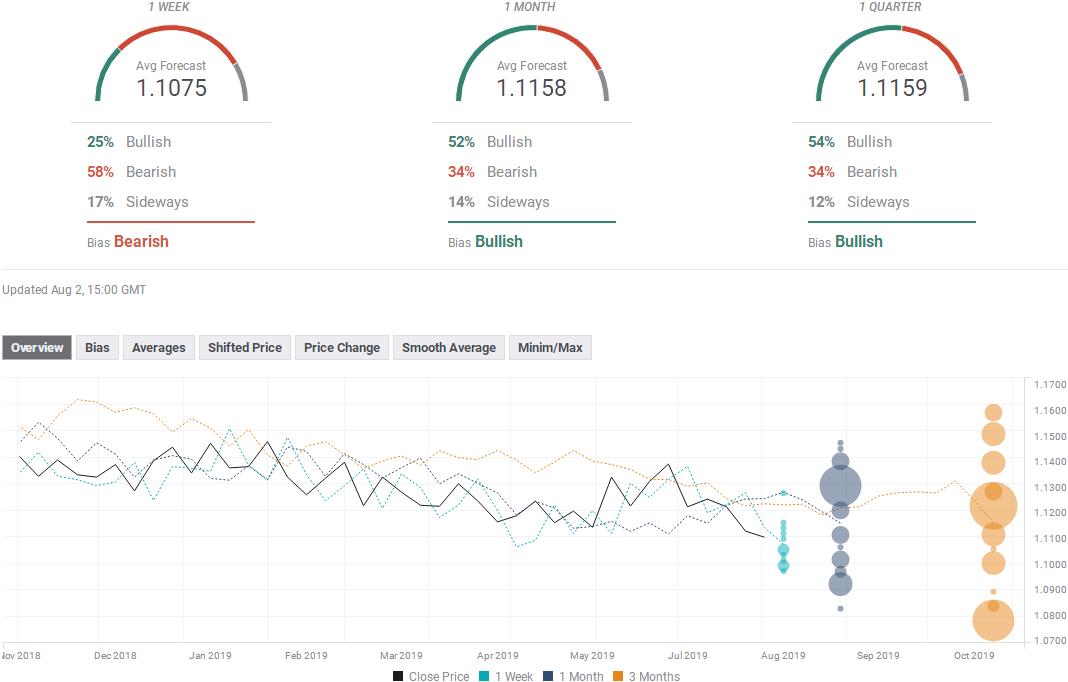Open the Smooth Average tab
The image size is (1068, 682).
coord(449,348)
